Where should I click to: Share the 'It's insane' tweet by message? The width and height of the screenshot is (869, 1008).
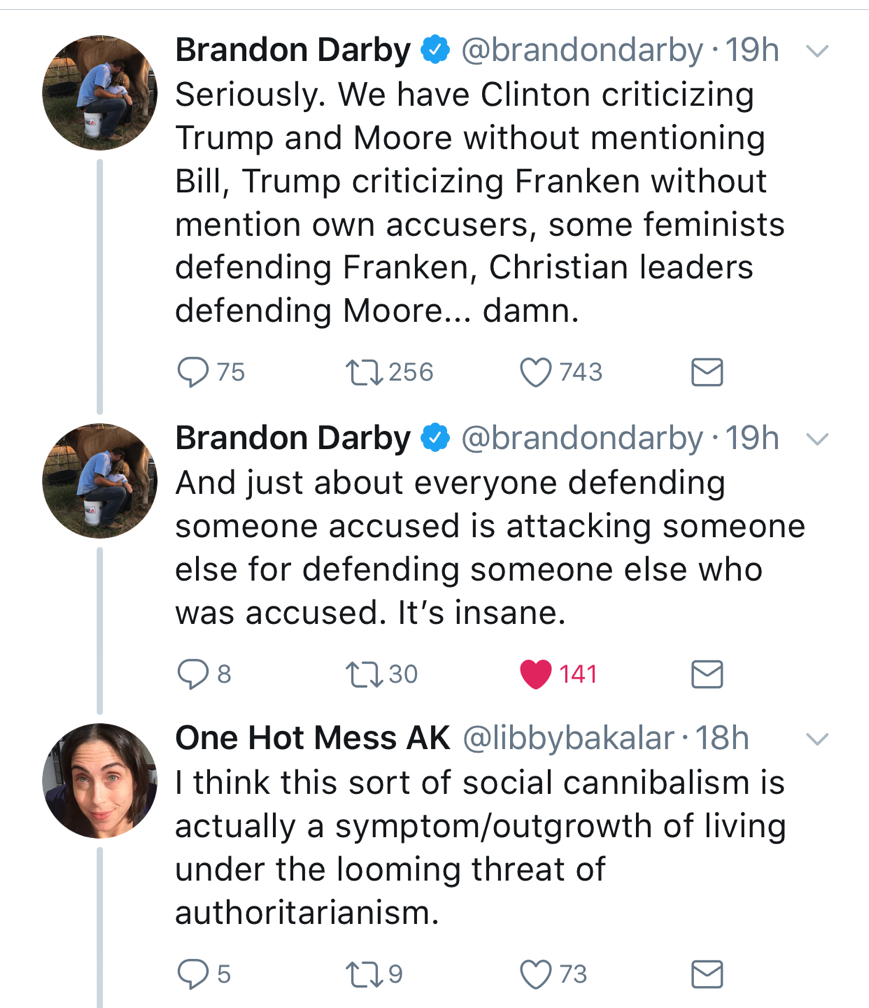pos(707,676)
